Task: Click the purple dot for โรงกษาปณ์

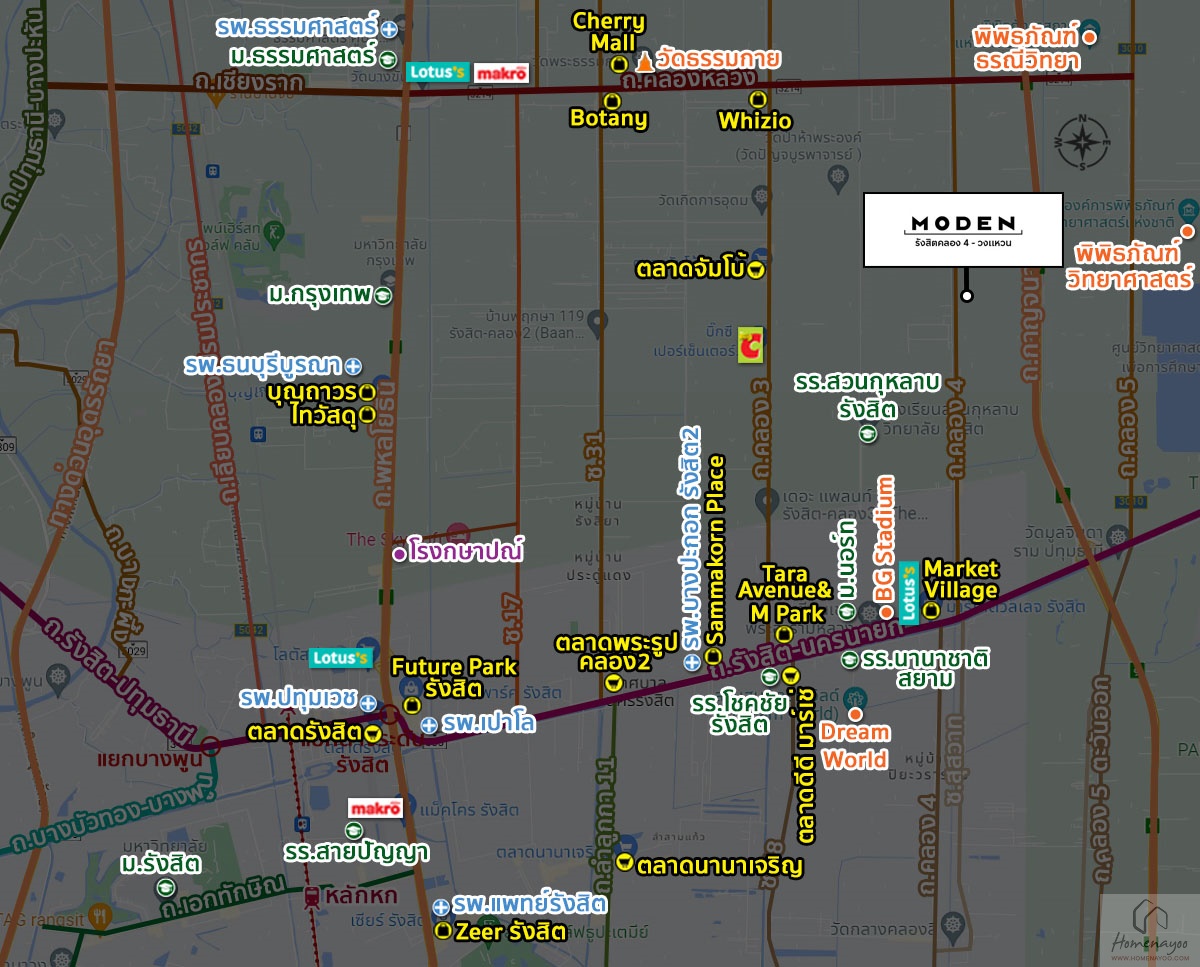Action: [399, 553]
